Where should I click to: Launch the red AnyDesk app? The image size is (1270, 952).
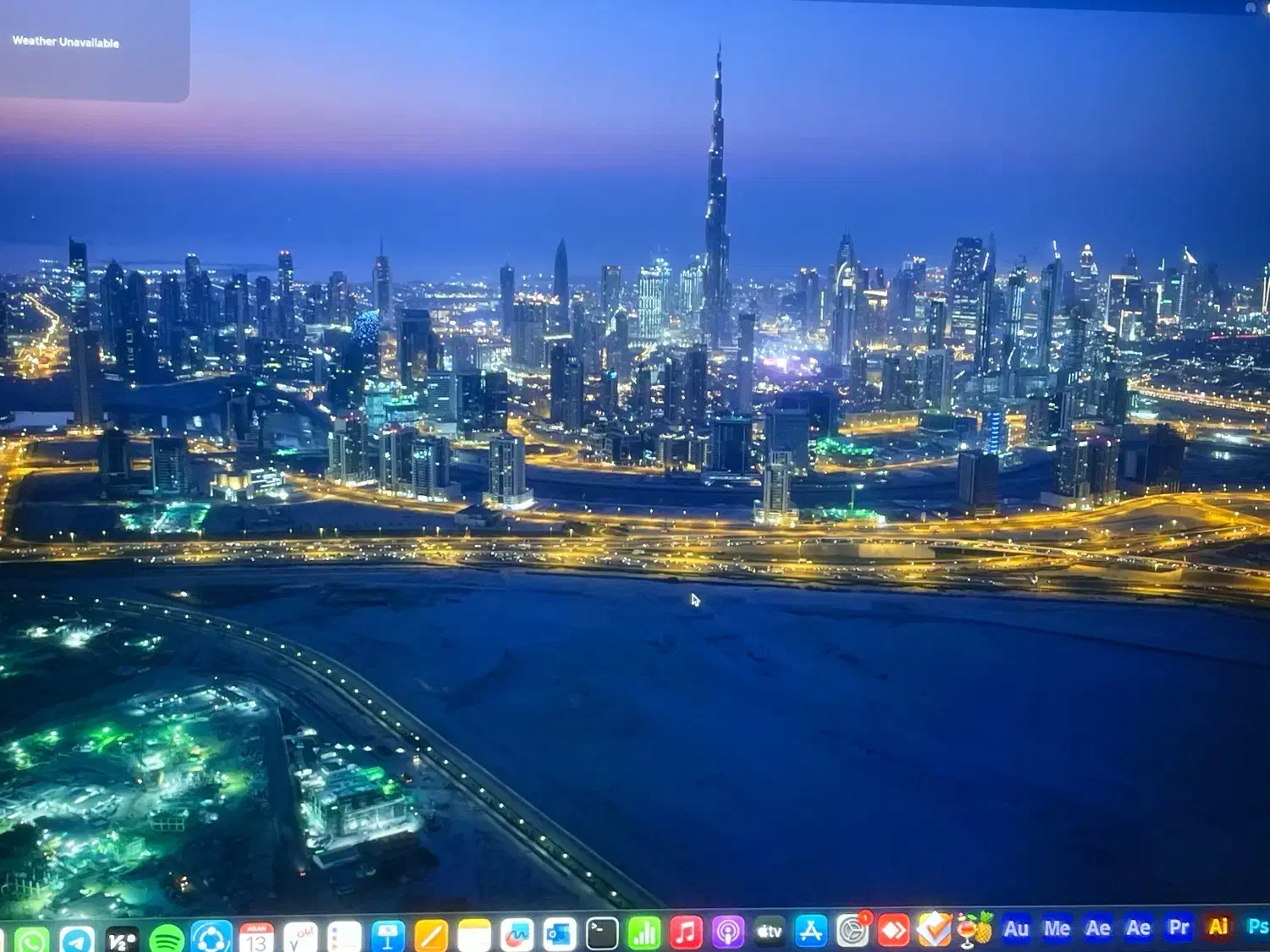(893, 930)
